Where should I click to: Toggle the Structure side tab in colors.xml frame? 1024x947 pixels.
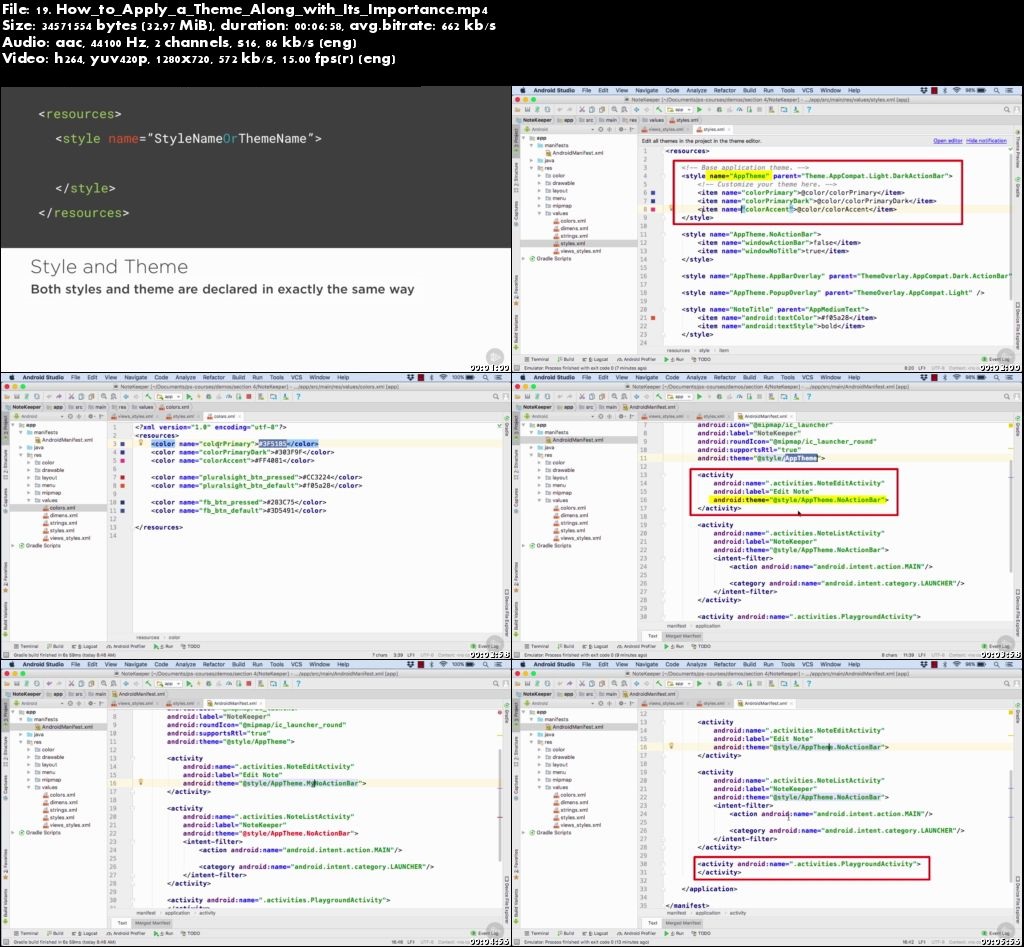tap(6, 464)
